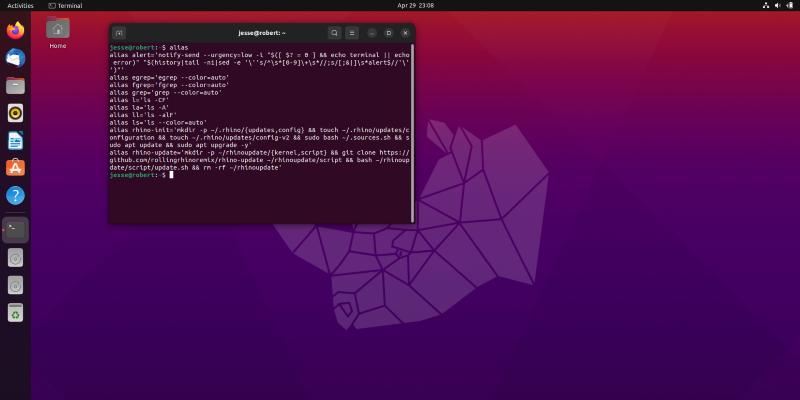Launch Firefox from the dock

pyautogui.click(x=15, y=30)
